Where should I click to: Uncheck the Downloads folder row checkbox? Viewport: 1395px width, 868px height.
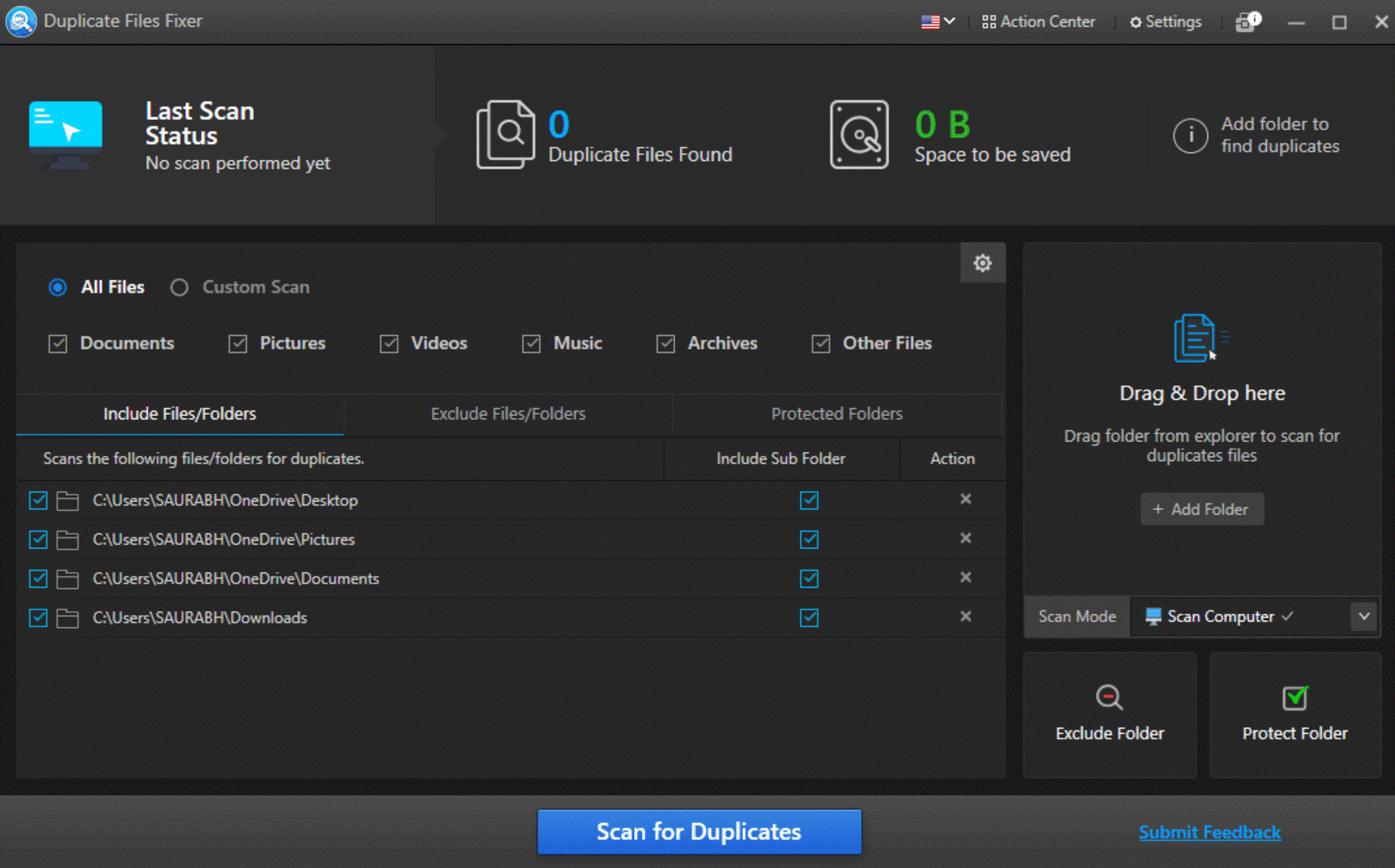coord(38,618)
